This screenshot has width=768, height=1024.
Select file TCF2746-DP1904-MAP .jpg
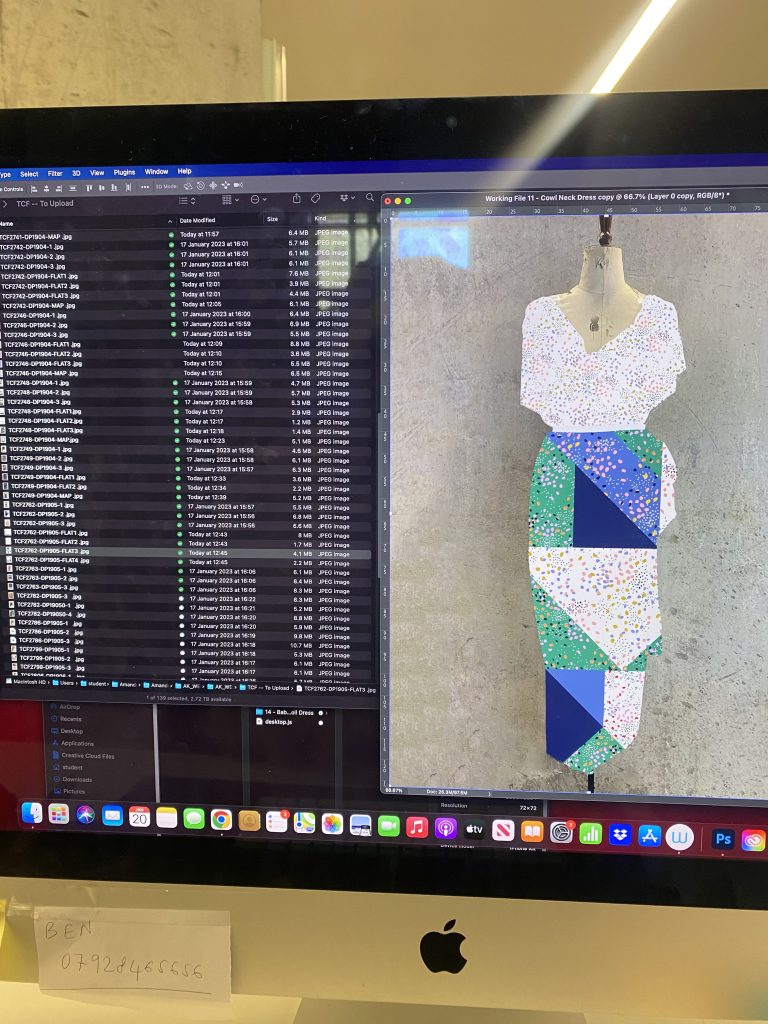(x=41, y=374)
